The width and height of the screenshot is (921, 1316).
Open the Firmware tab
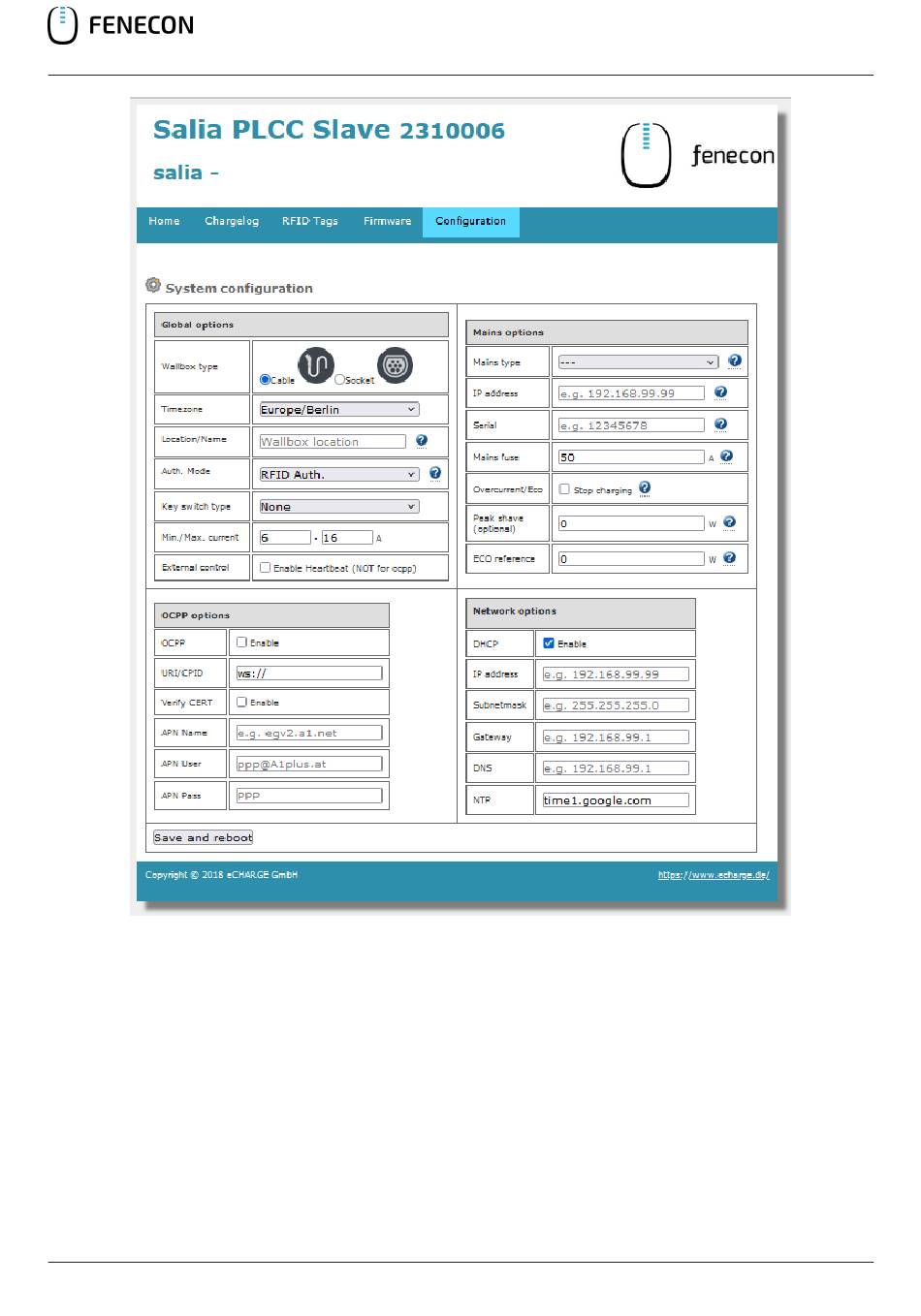(387, 221)
